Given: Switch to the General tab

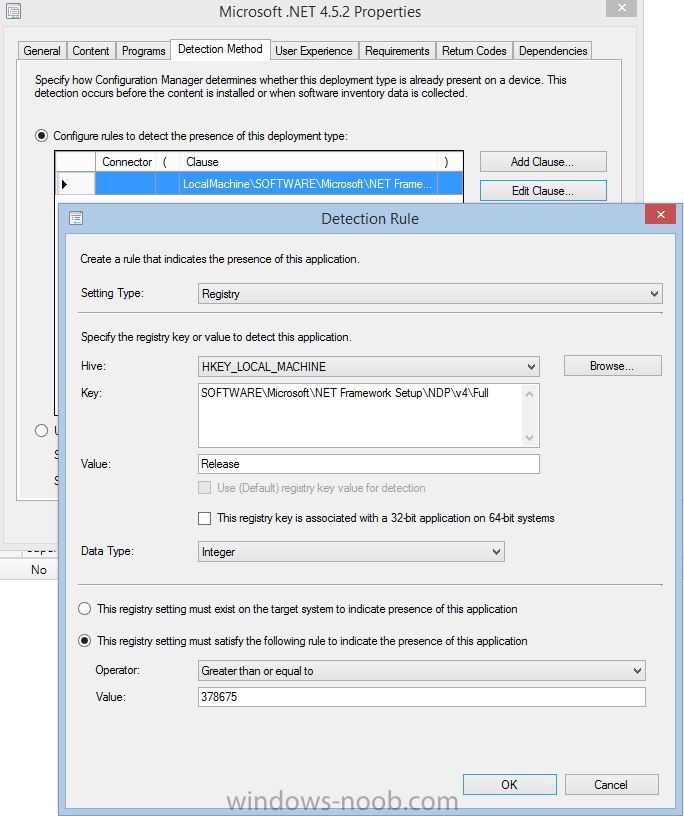Looking at the screenshot, I should click(42, 51).
